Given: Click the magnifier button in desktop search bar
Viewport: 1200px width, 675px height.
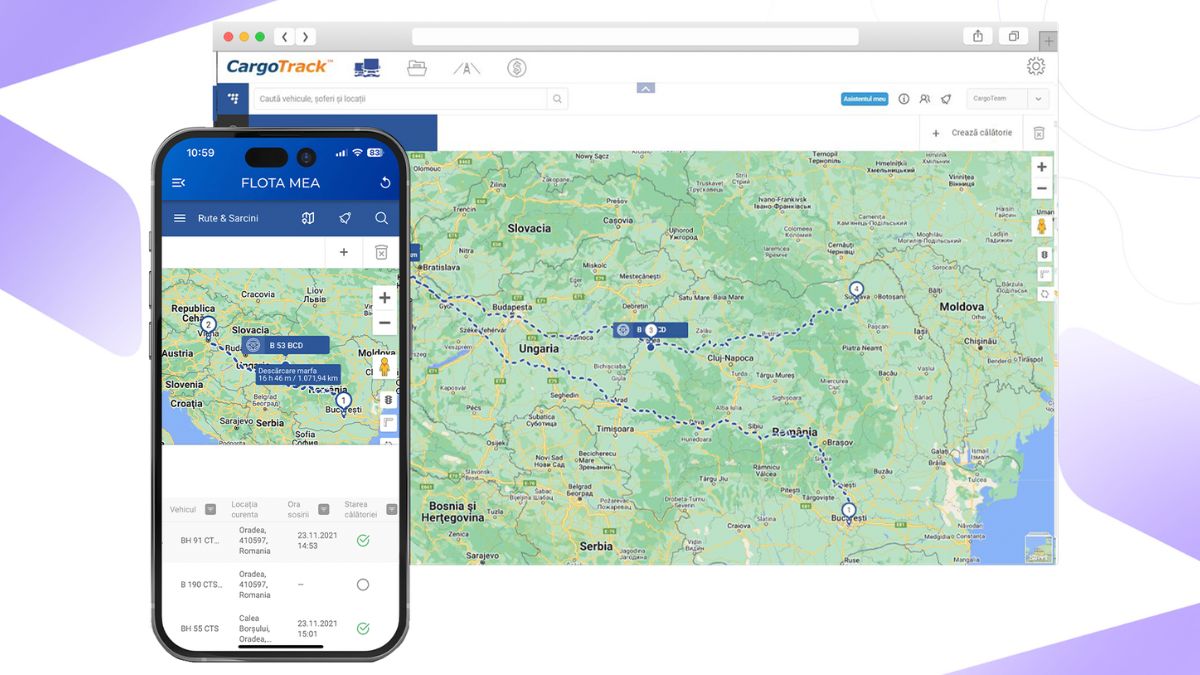Looking at the screenshot, I should coord(558,99).
